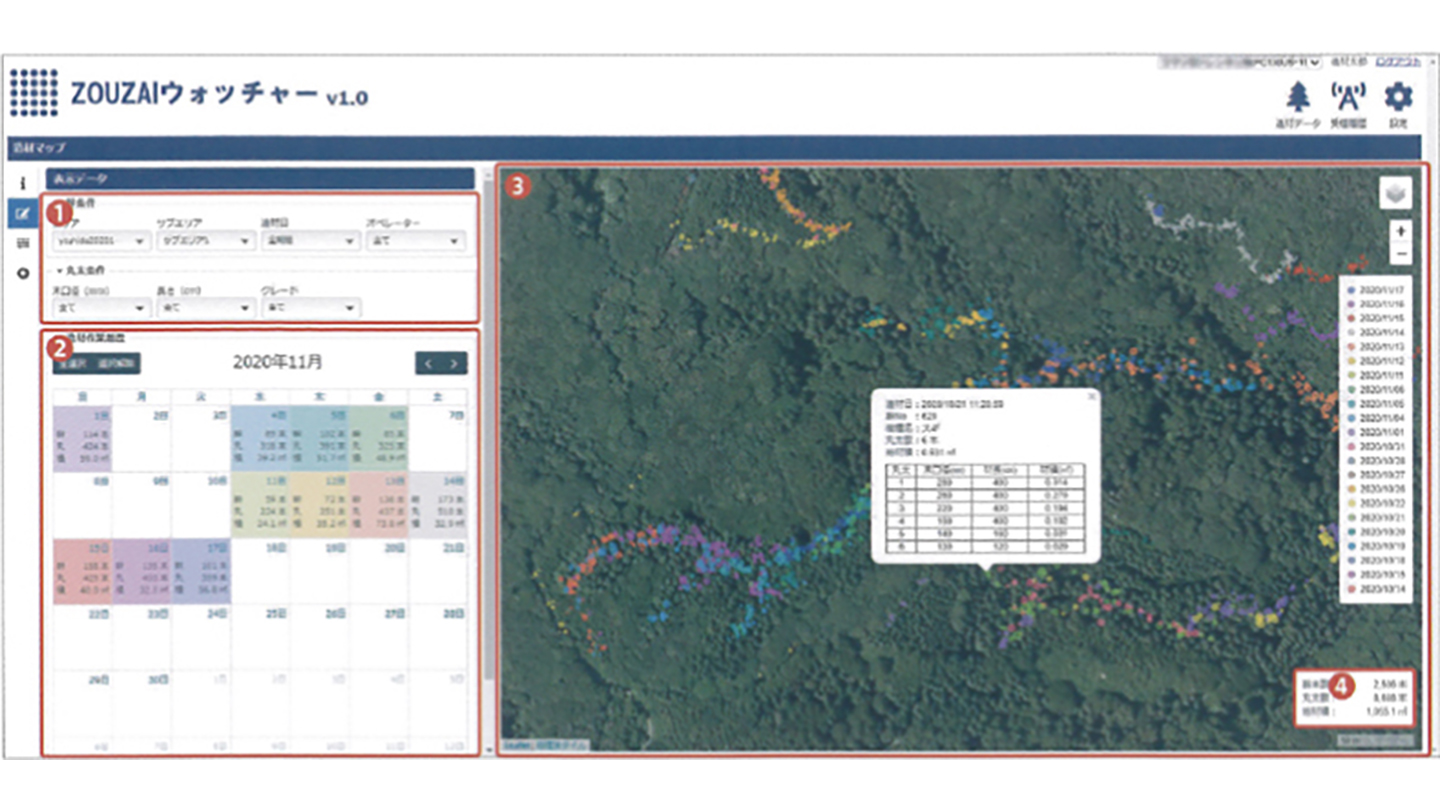Zoom in with the map plus button
Image resolution: width=1440 pixels, height=810 pixels.
pyautogui.click(x=1401, y=231)
